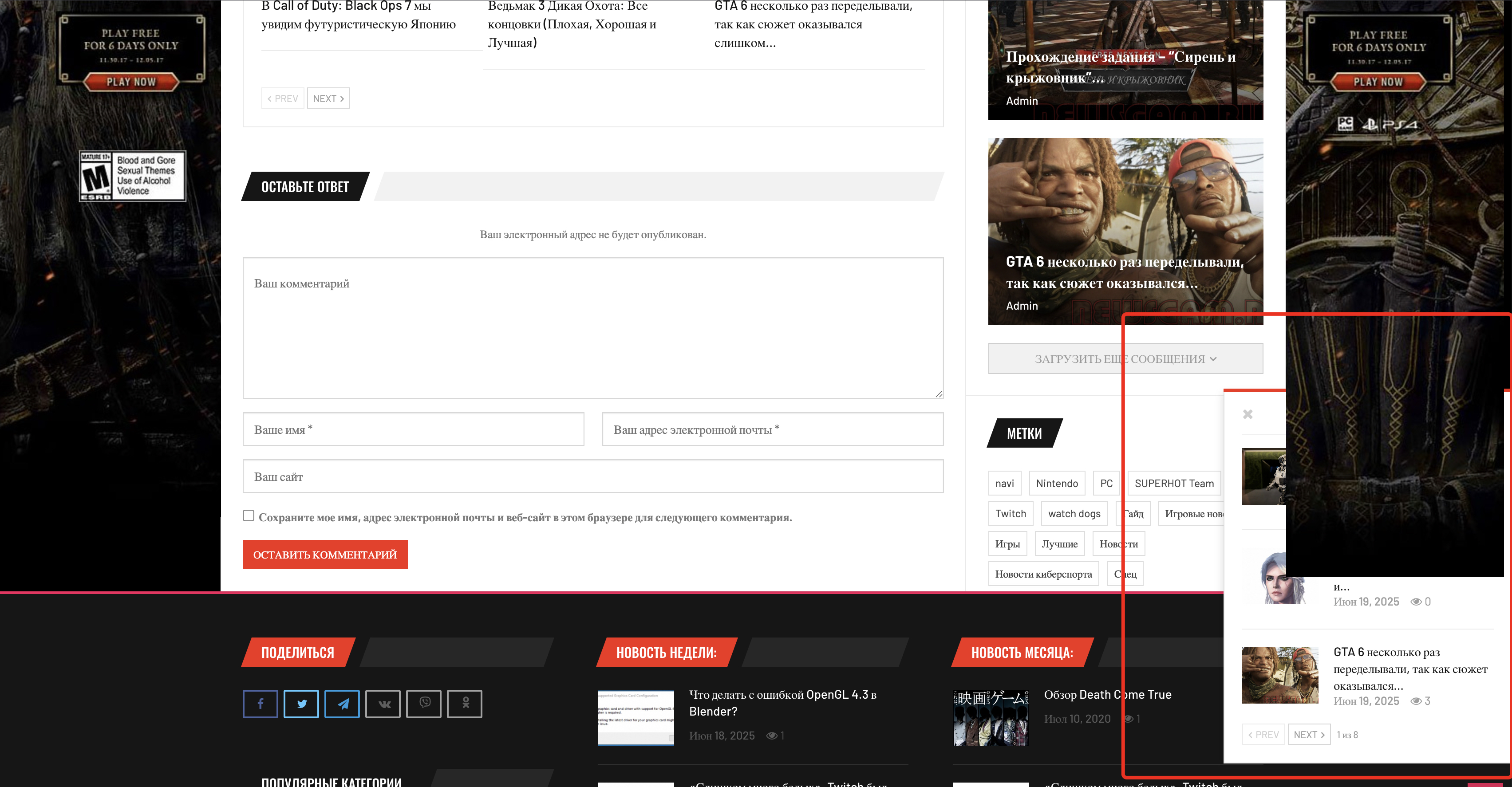Open the Nintendo tag
The image size is (1512, 787).
tap(1057, 484)
